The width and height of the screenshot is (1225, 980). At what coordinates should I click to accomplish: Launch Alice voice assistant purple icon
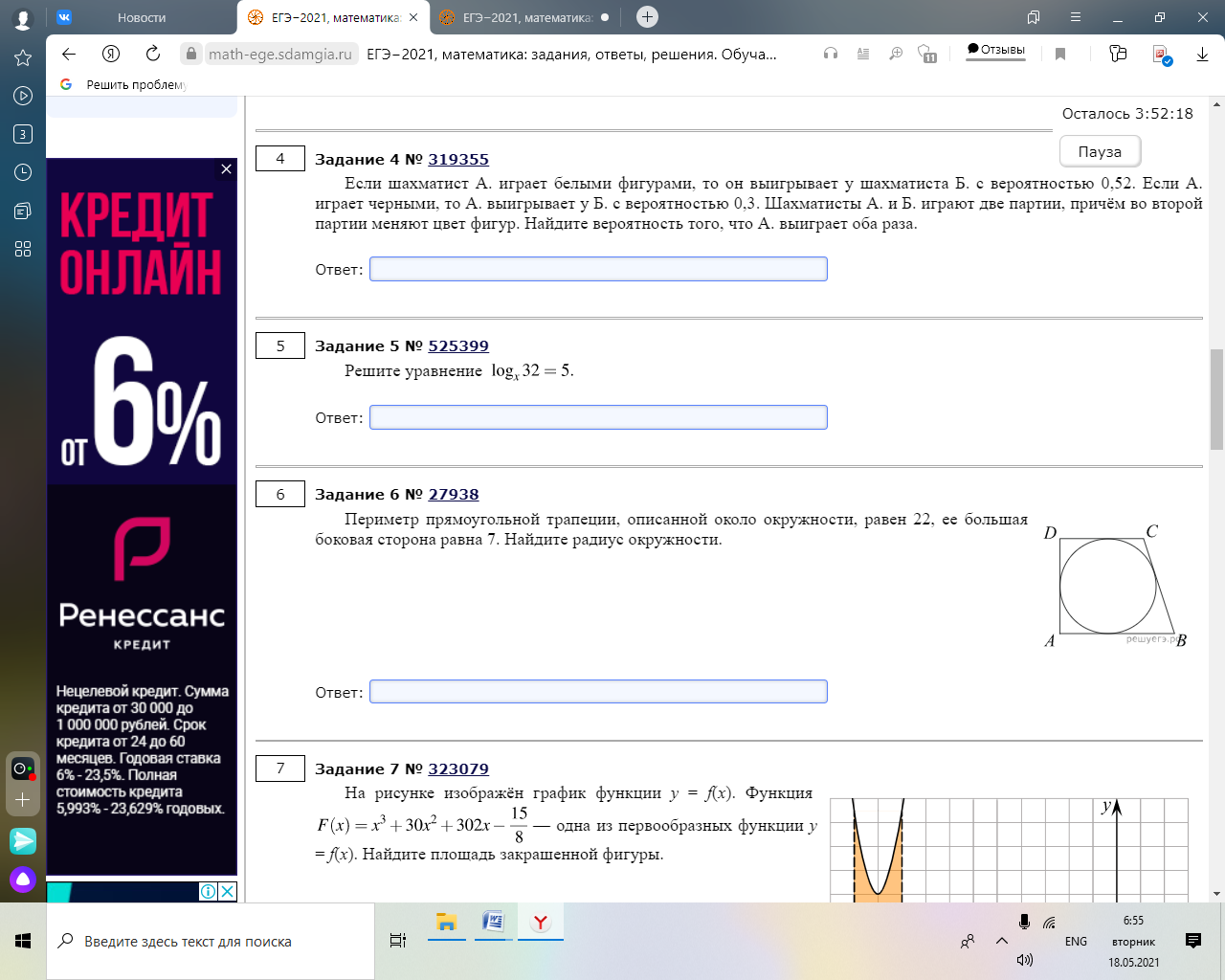(23, 880)
